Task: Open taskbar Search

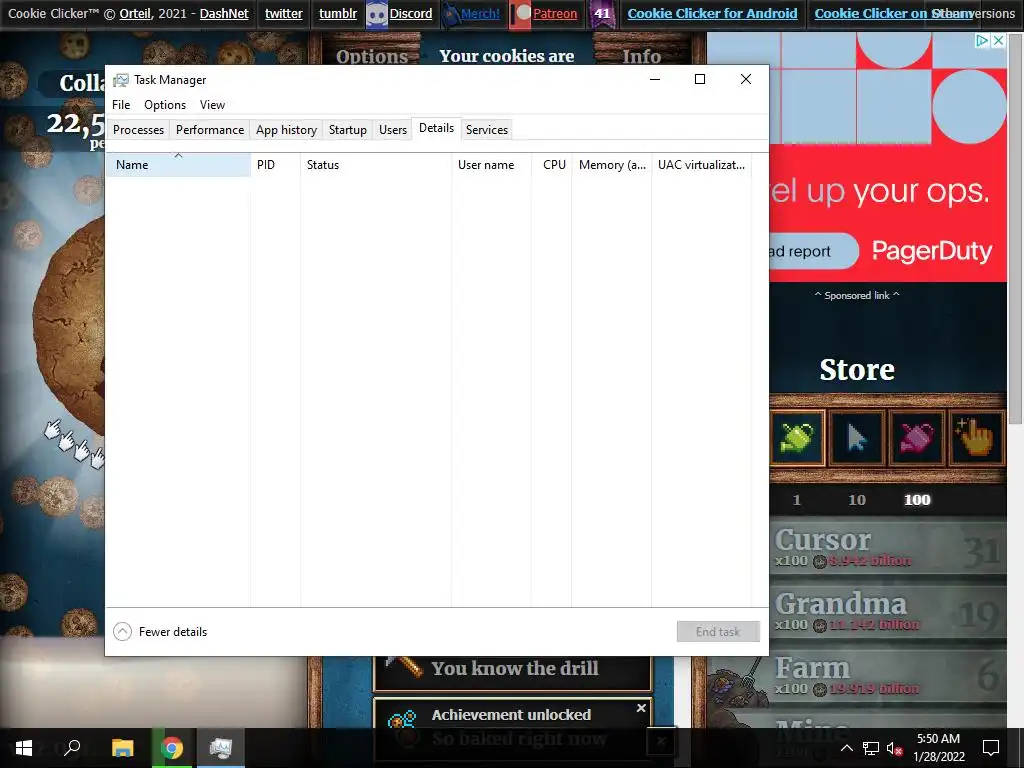Action: [72, 748]
